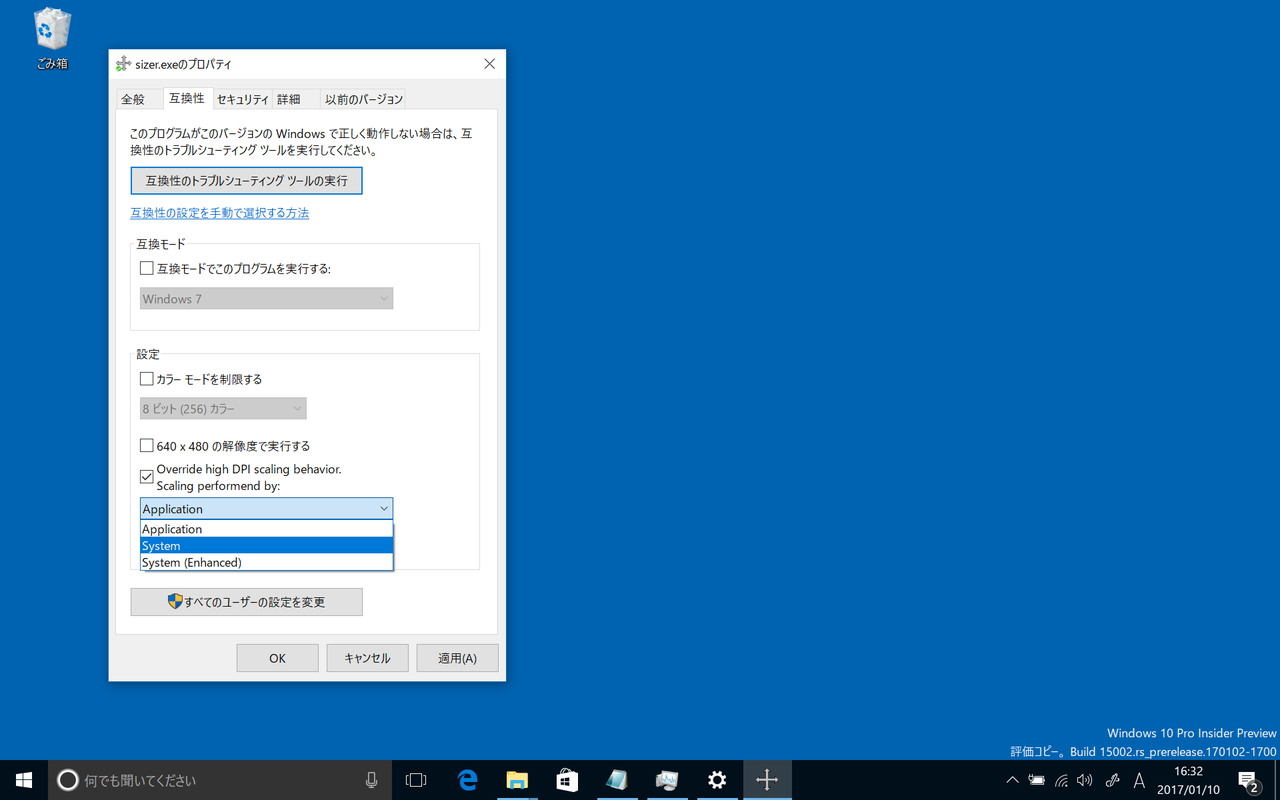Click the Cortana search box in taskbar
The image size is (1280, 800).
(200, 779)
